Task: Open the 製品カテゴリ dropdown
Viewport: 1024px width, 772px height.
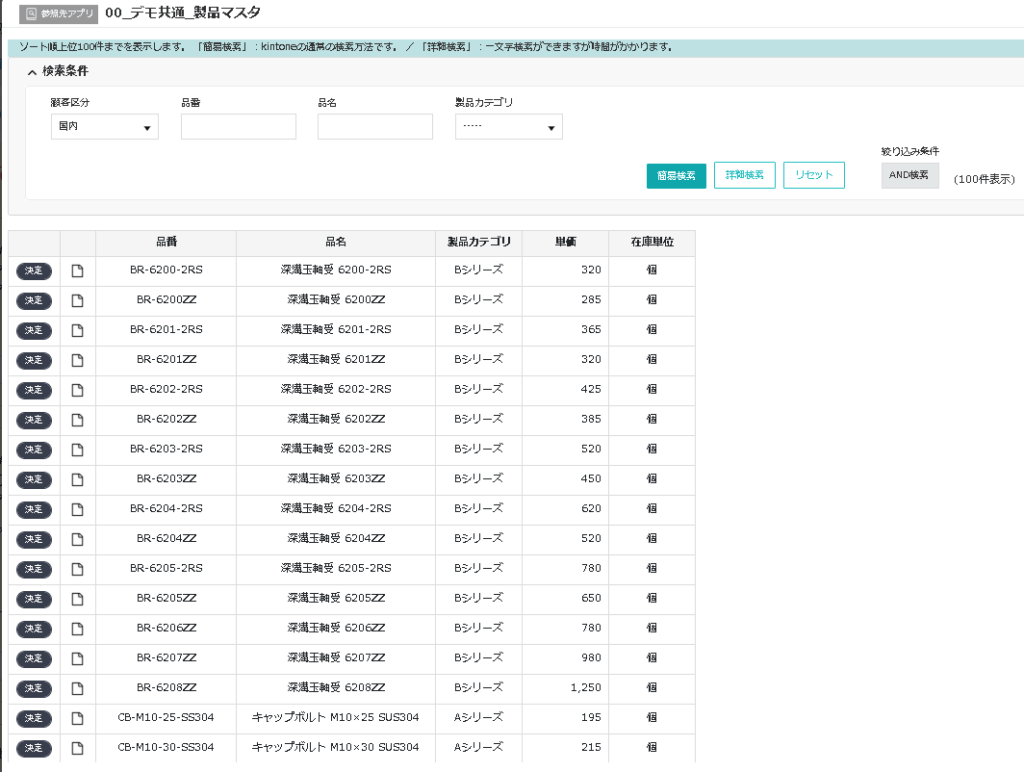Action: 508,126
